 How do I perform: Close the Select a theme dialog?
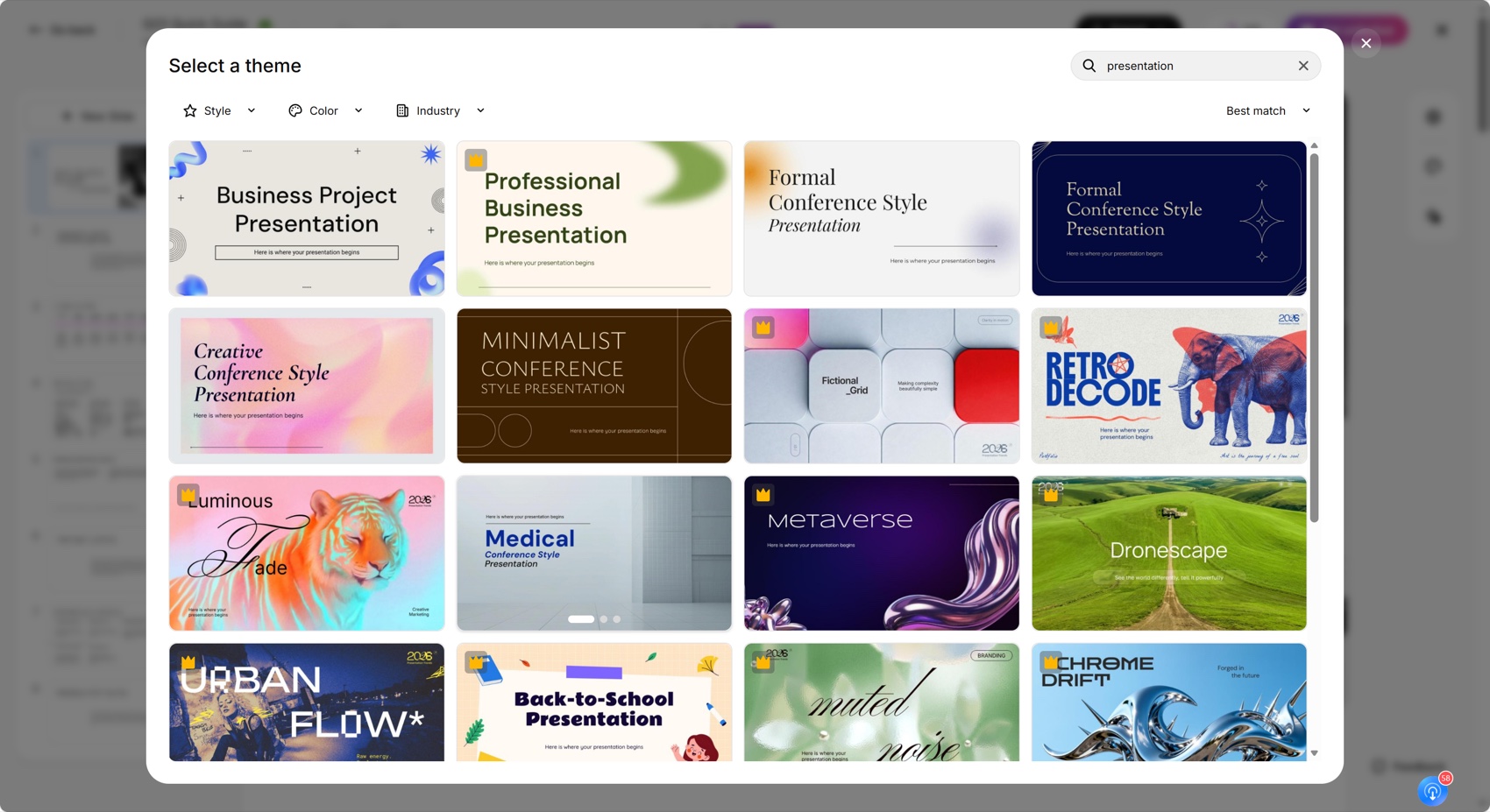(x=1366, y=43)
